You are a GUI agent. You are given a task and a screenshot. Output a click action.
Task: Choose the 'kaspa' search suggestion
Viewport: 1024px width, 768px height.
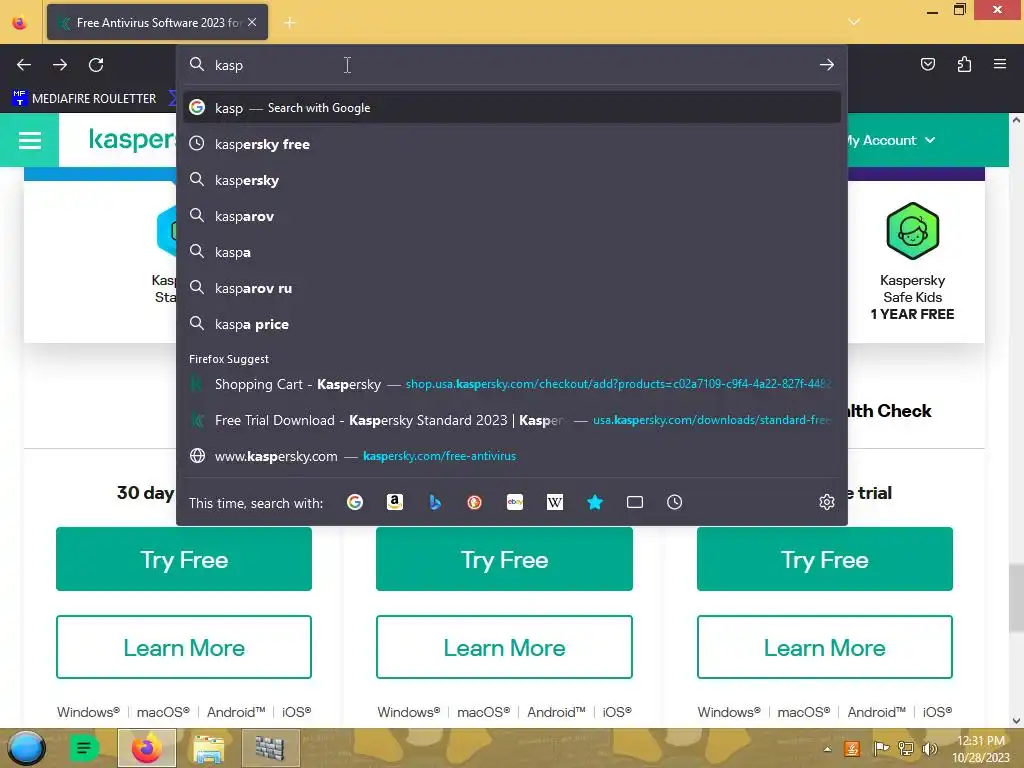[512, 252]
